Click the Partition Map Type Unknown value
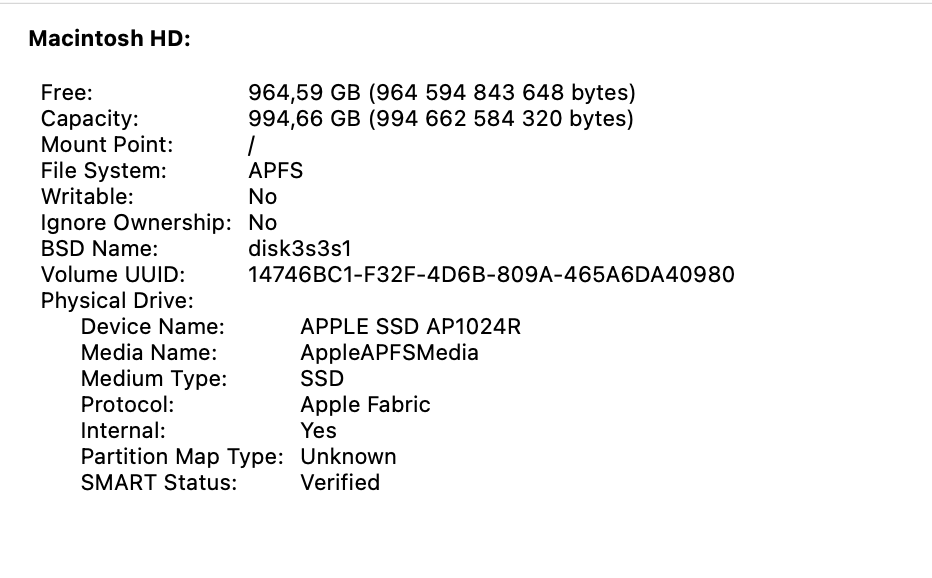Screen dimensions: 932x578 [348, 457]
